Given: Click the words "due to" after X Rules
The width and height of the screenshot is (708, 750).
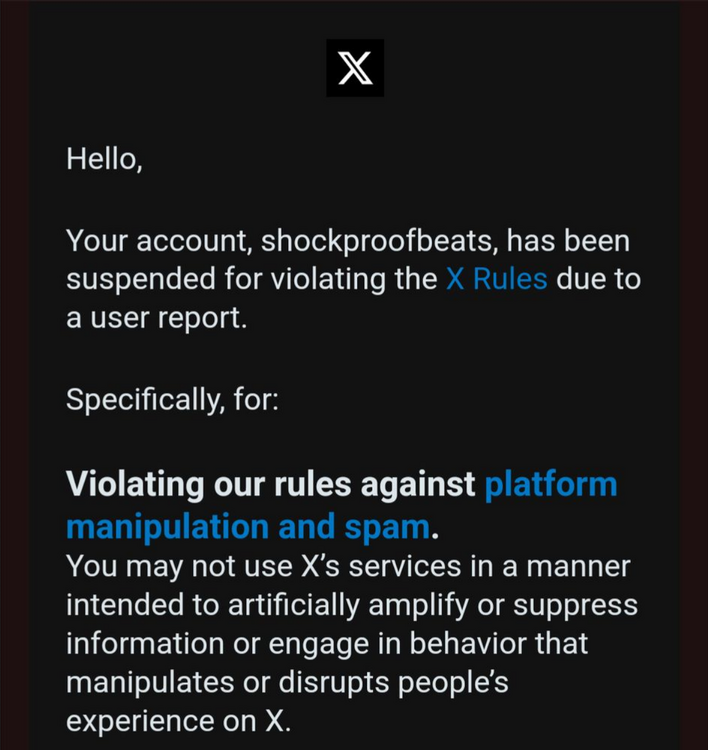Looking at the screenshot, I should point(598,278).
